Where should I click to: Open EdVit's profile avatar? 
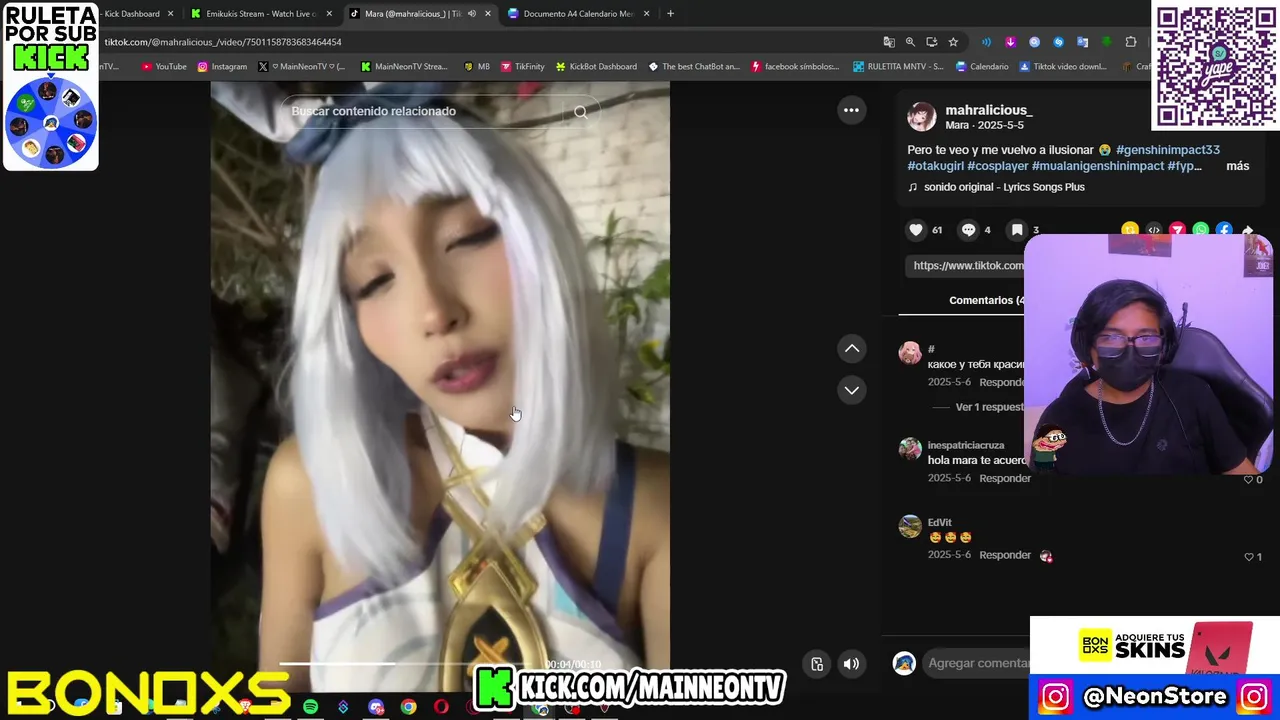910,526
